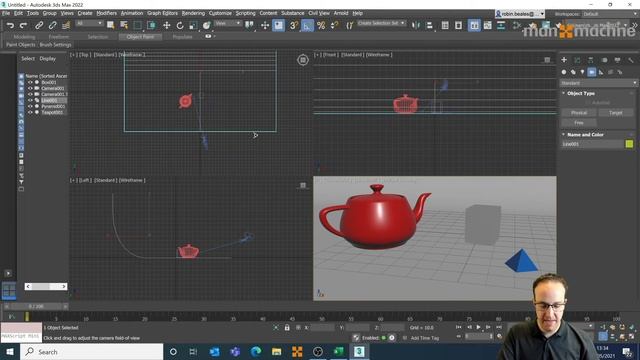This screenshot has height=360, width=640.
Task: Toggle the Ribbon toolbar icon
Action: tap(474, 25)
